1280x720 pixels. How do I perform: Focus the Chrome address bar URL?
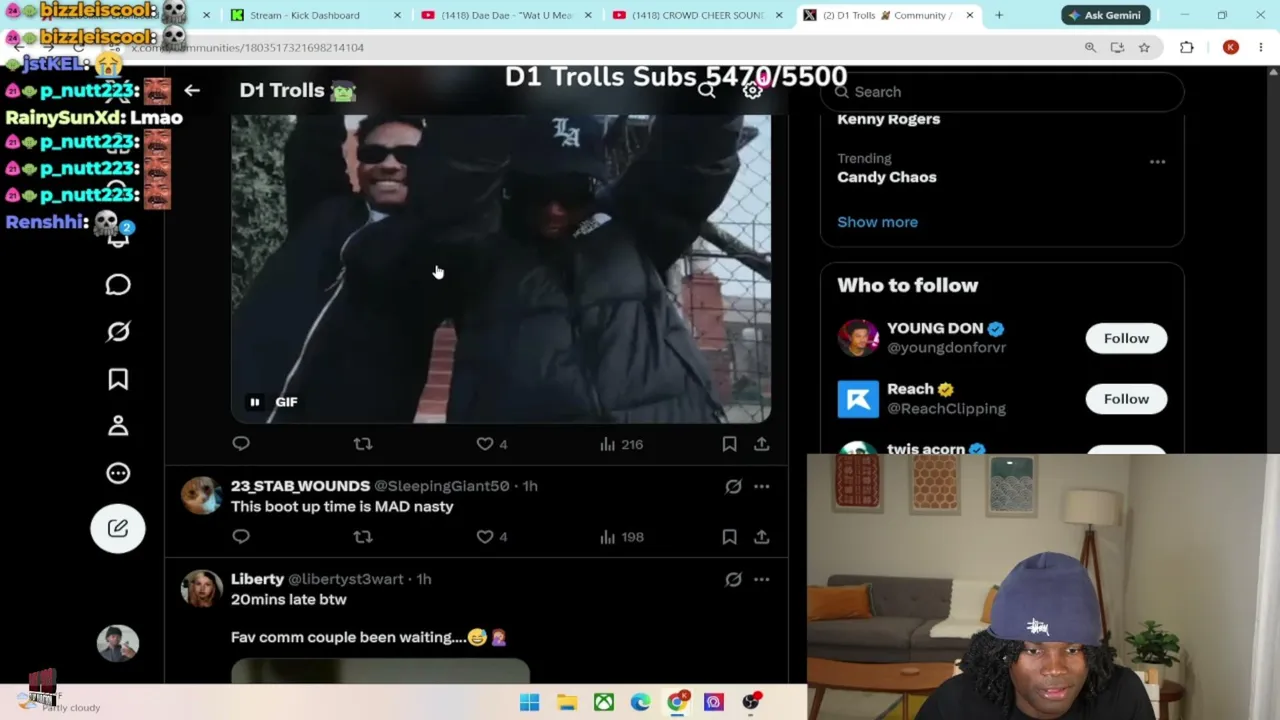point(248,47)
